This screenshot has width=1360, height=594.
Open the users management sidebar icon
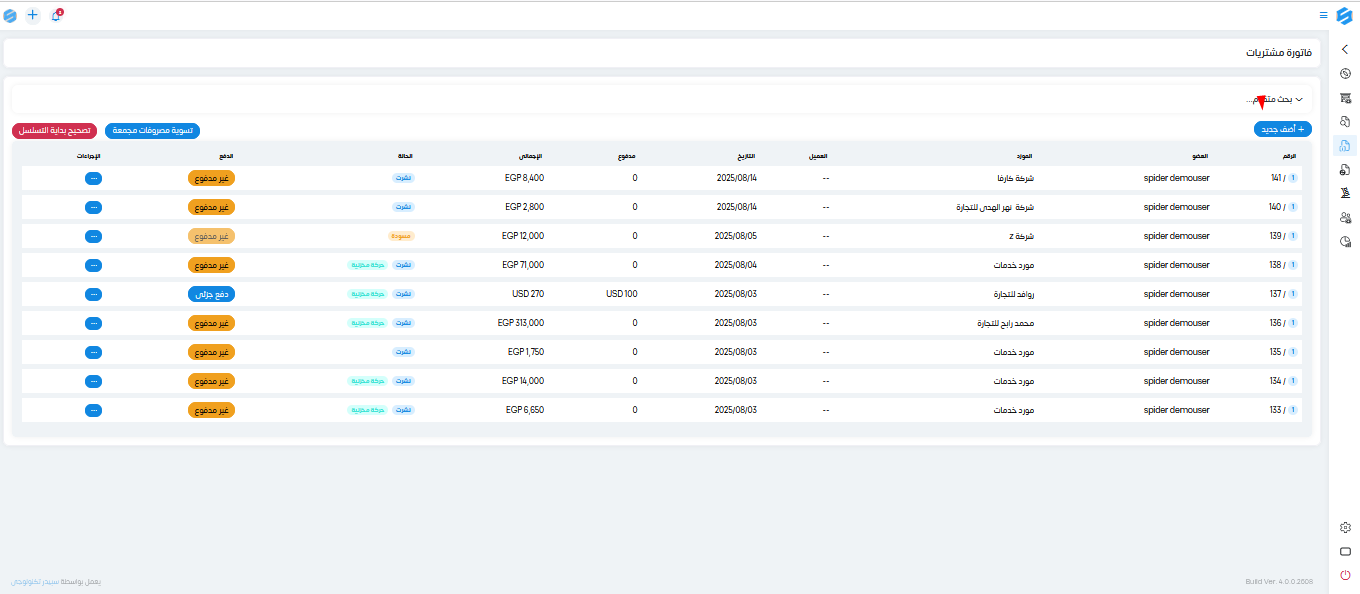(x=1345, y=218)
